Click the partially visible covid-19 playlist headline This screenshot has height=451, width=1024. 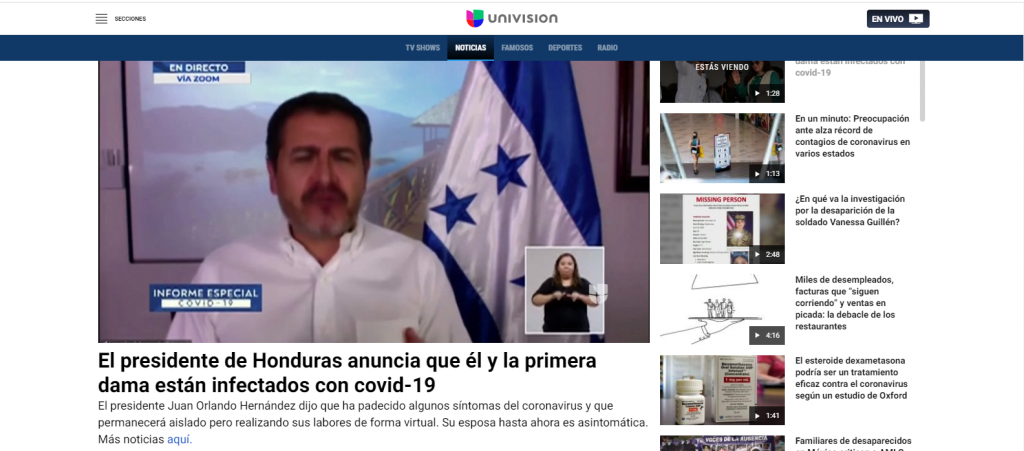(x=850, y=67)
